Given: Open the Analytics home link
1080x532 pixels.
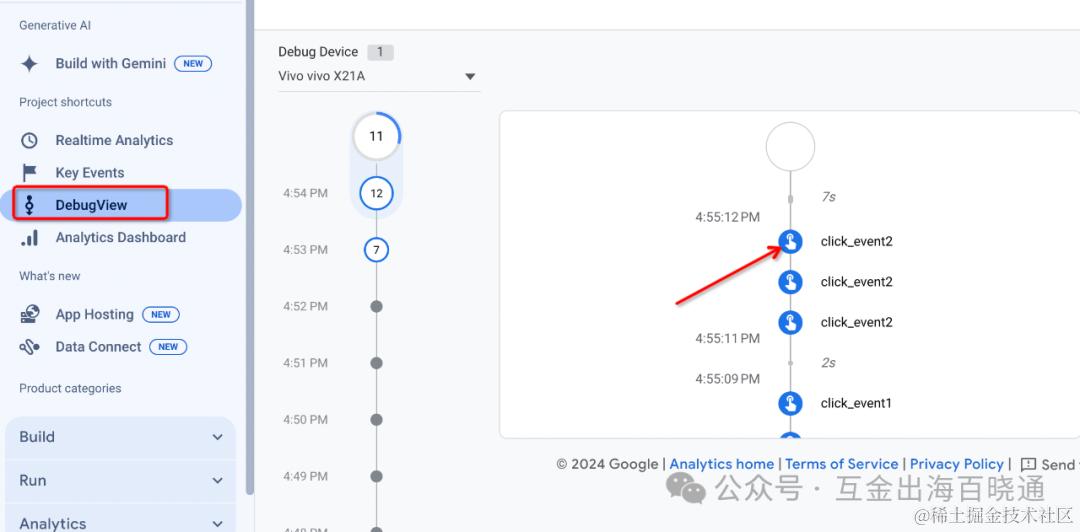Looking at the screenshot, I should point(722,464).
